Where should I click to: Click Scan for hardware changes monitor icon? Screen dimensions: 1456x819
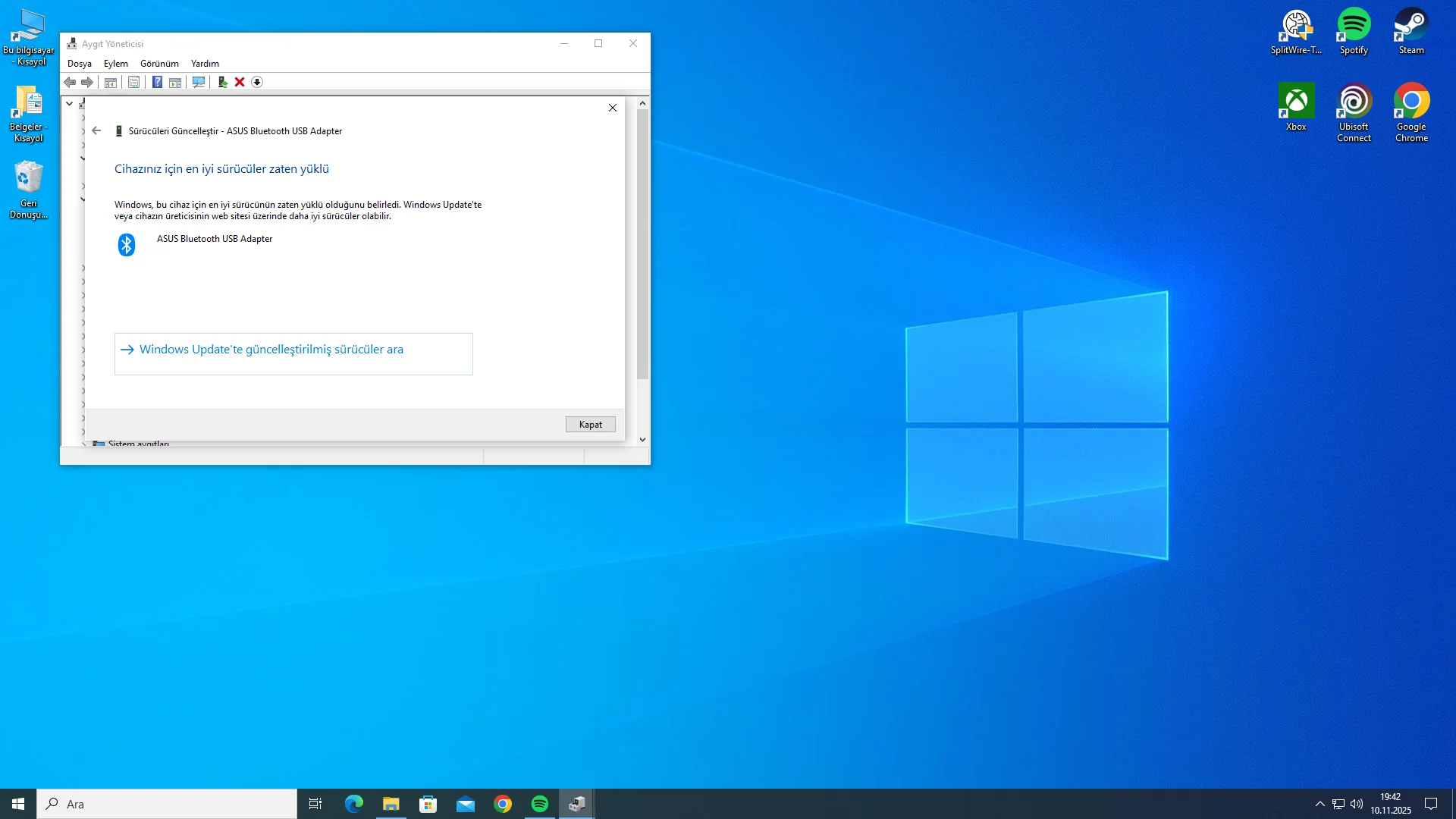point(199,82)
